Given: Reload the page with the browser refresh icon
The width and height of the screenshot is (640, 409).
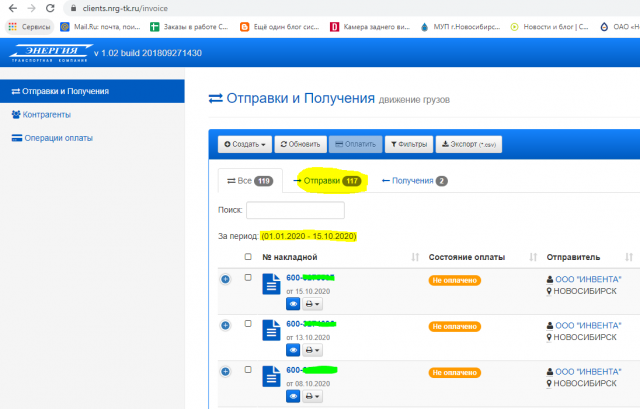Looking at the screenshot, I should click(x=52, y=8).
